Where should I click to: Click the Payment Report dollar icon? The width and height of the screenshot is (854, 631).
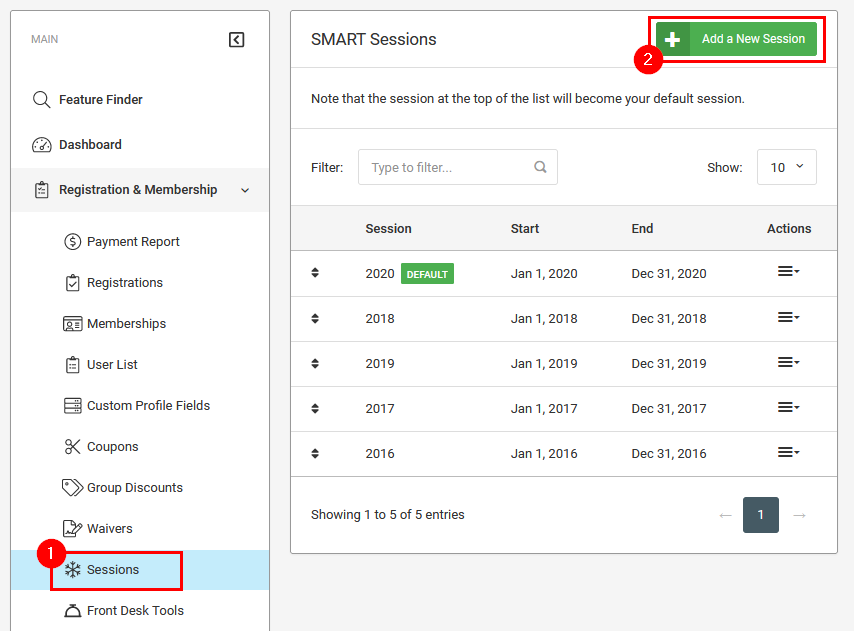point(72,241)
